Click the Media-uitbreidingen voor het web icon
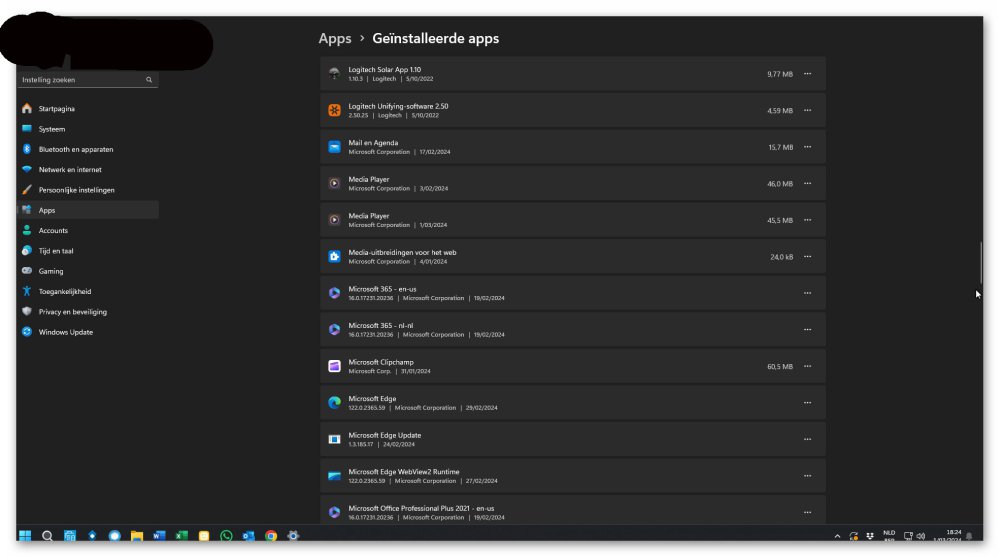This screenshot has height=557, width=1000. point(335,257)
